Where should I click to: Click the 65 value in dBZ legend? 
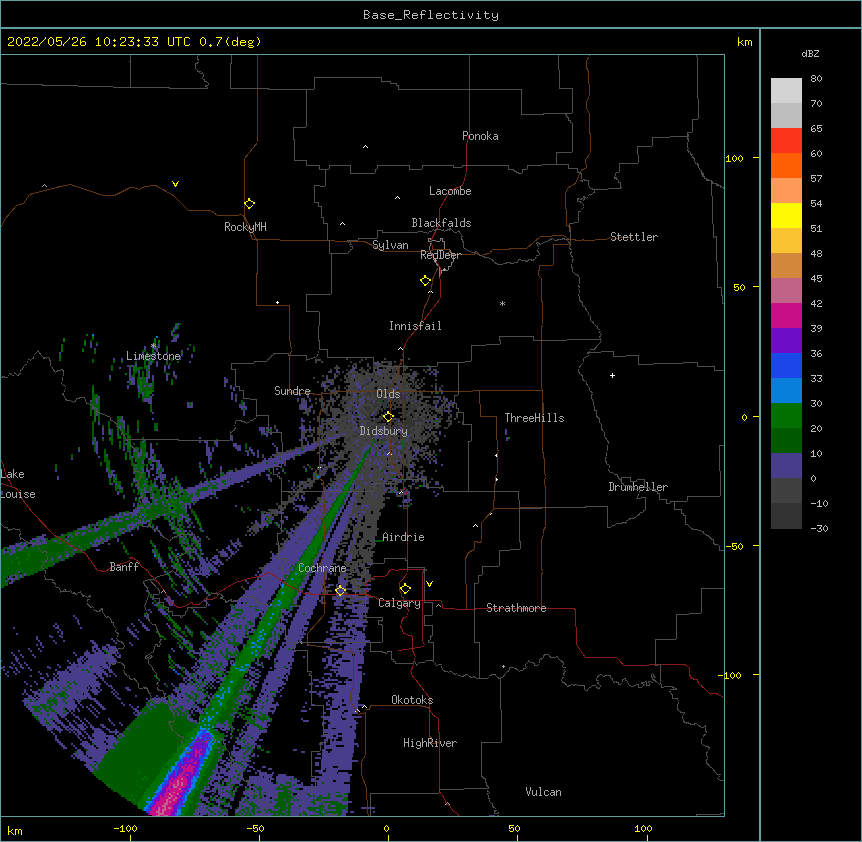coord(816,128)
